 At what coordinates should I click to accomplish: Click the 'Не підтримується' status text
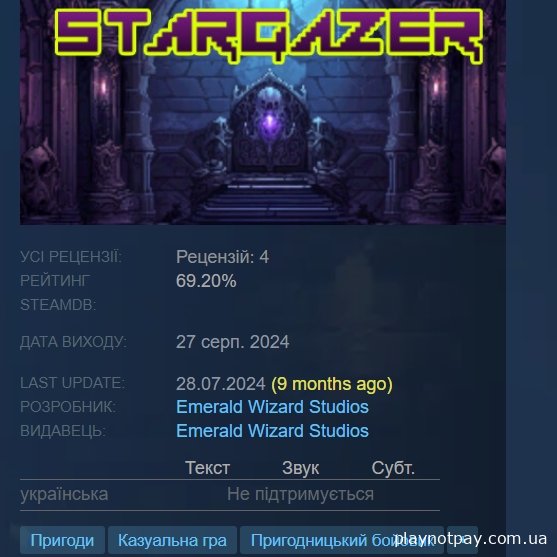(x=301, y=494)
